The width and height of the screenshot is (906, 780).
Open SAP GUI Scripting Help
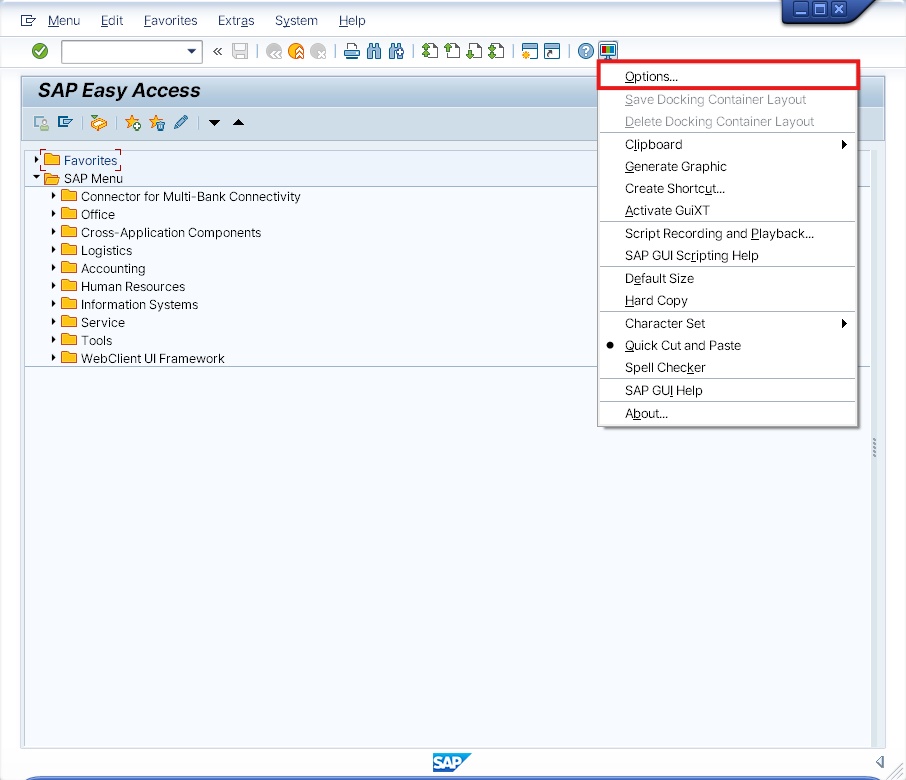727,255
